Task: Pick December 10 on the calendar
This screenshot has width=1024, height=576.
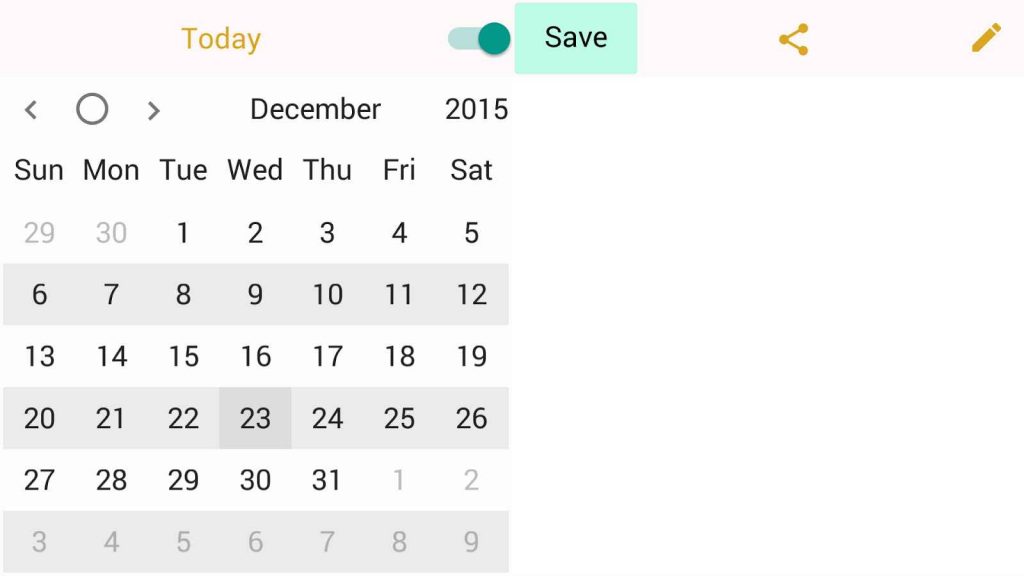Action: pyautogui.click(x=327, y=295)
